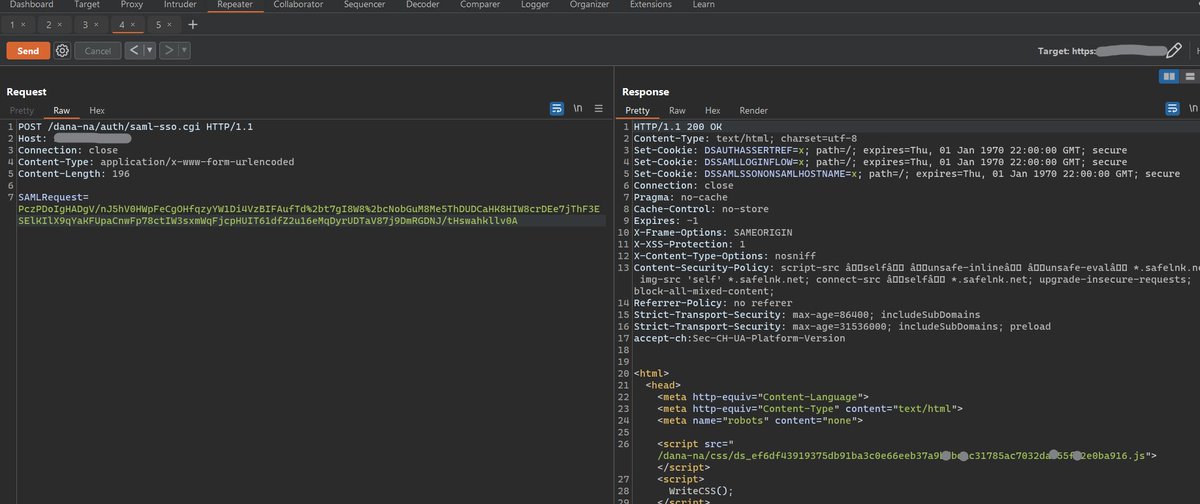
Task: Click the edit target pencil icon
Action: click(1173, 50)
